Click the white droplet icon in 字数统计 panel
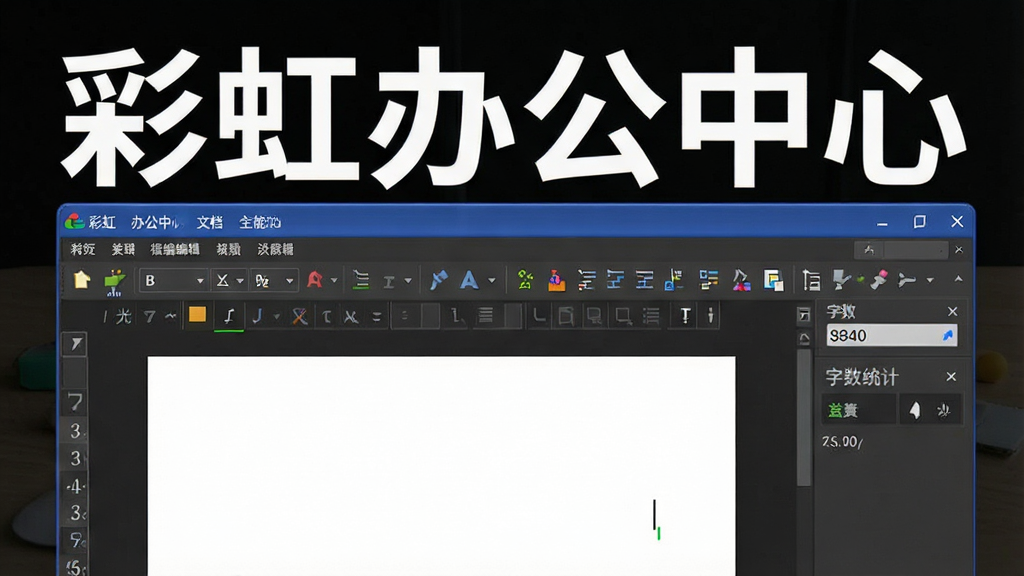Image resolution: width=1024 pixels, height=576 pixels. tap(915, 410)
